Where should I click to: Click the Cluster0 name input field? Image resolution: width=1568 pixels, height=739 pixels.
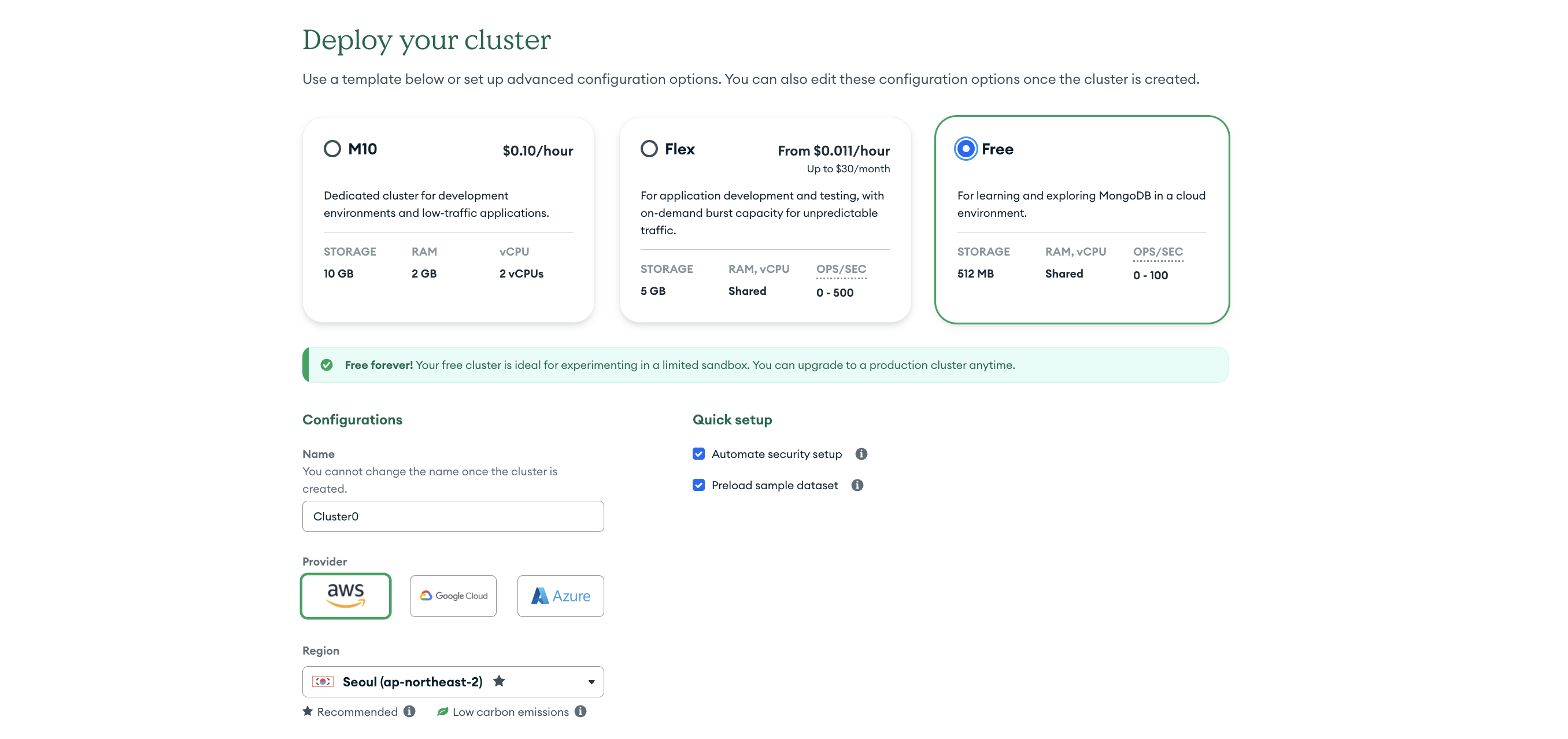(453, 516)
